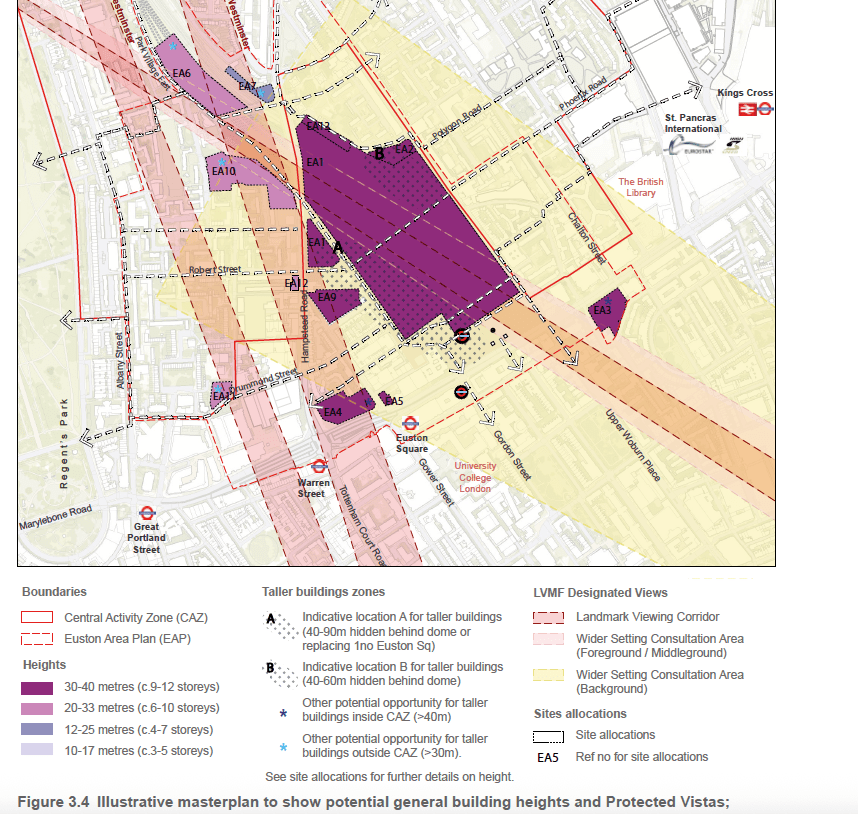Select the 20-33 metres legend swatch
Image resolution: width=858 pixels, height=814 pixels.
click(39, 708)
